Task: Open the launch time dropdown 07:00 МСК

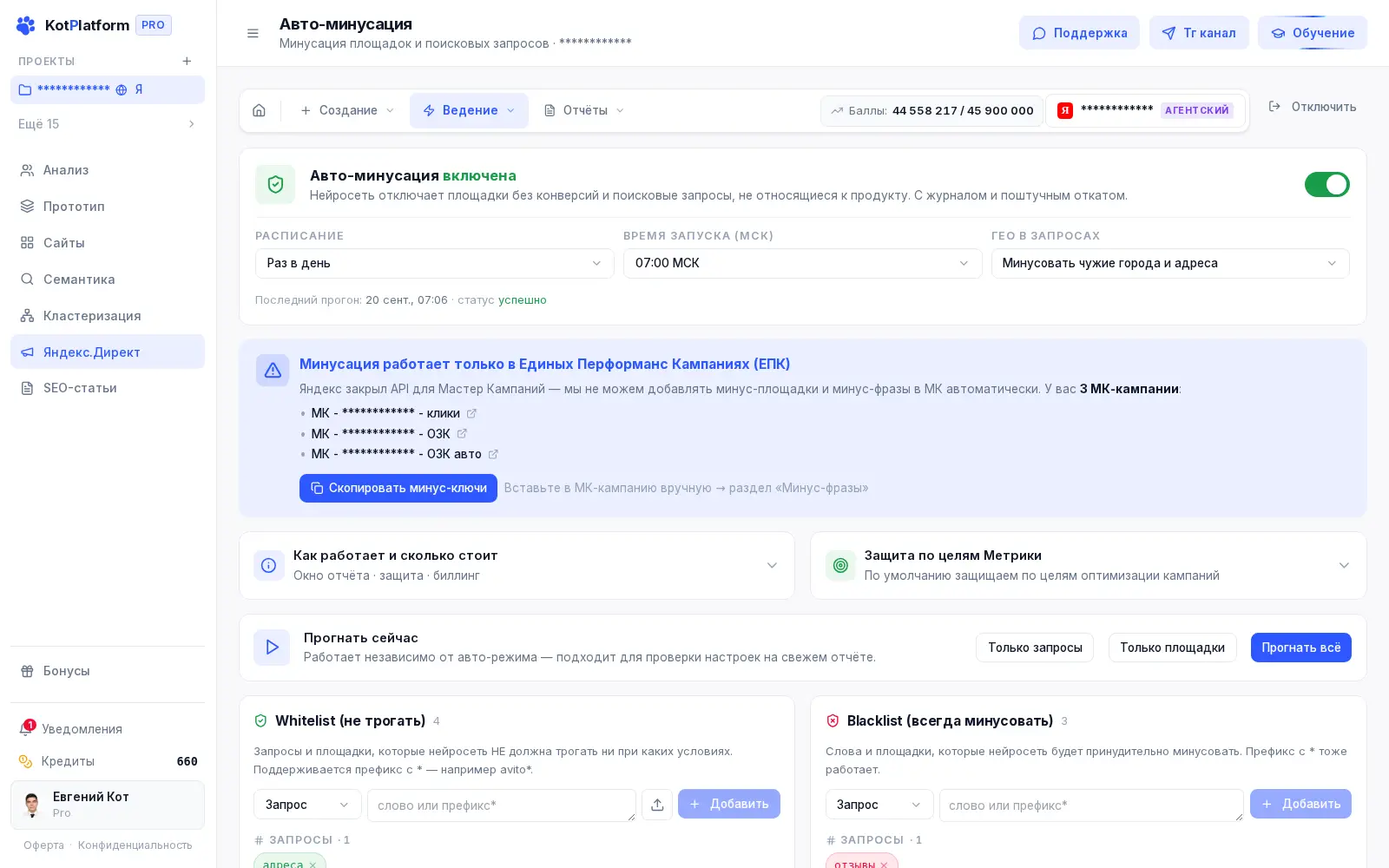Action: [x=802, y=263]
